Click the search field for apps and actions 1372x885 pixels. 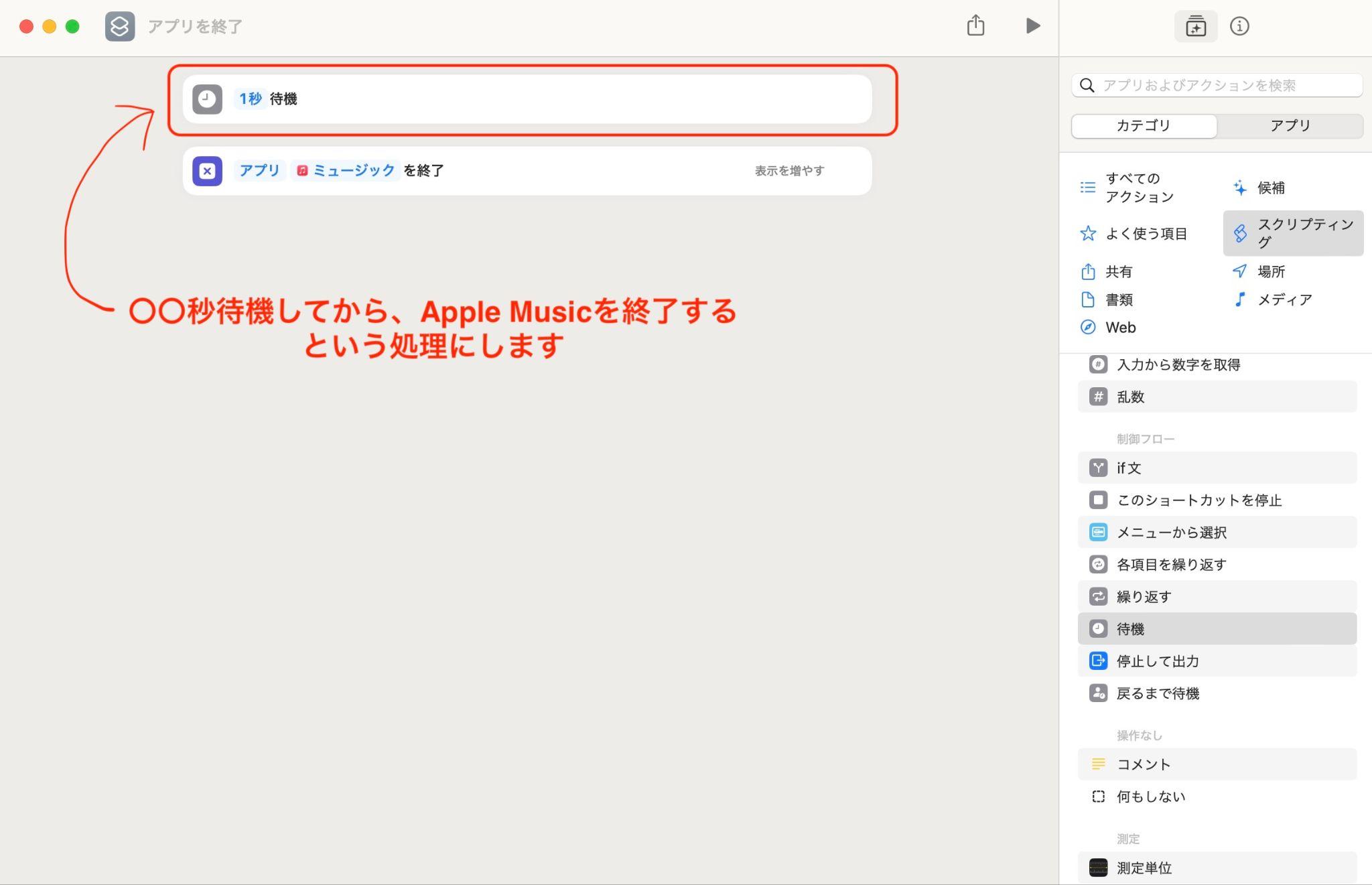coord(1217,85)
